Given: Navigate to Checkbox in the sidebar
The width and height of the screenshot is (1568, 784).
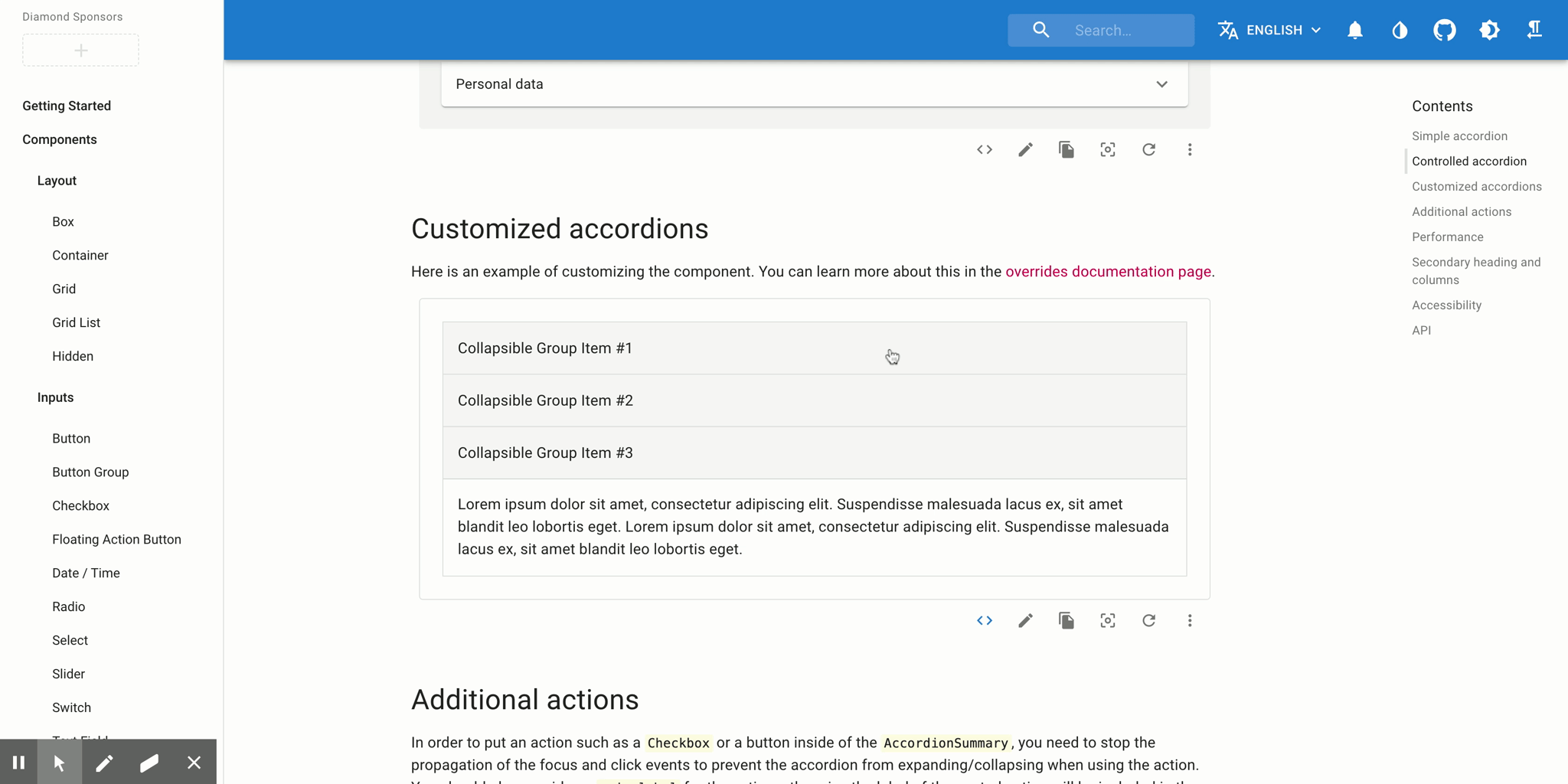Looking at the screenshot, I should tap(80, 505).
